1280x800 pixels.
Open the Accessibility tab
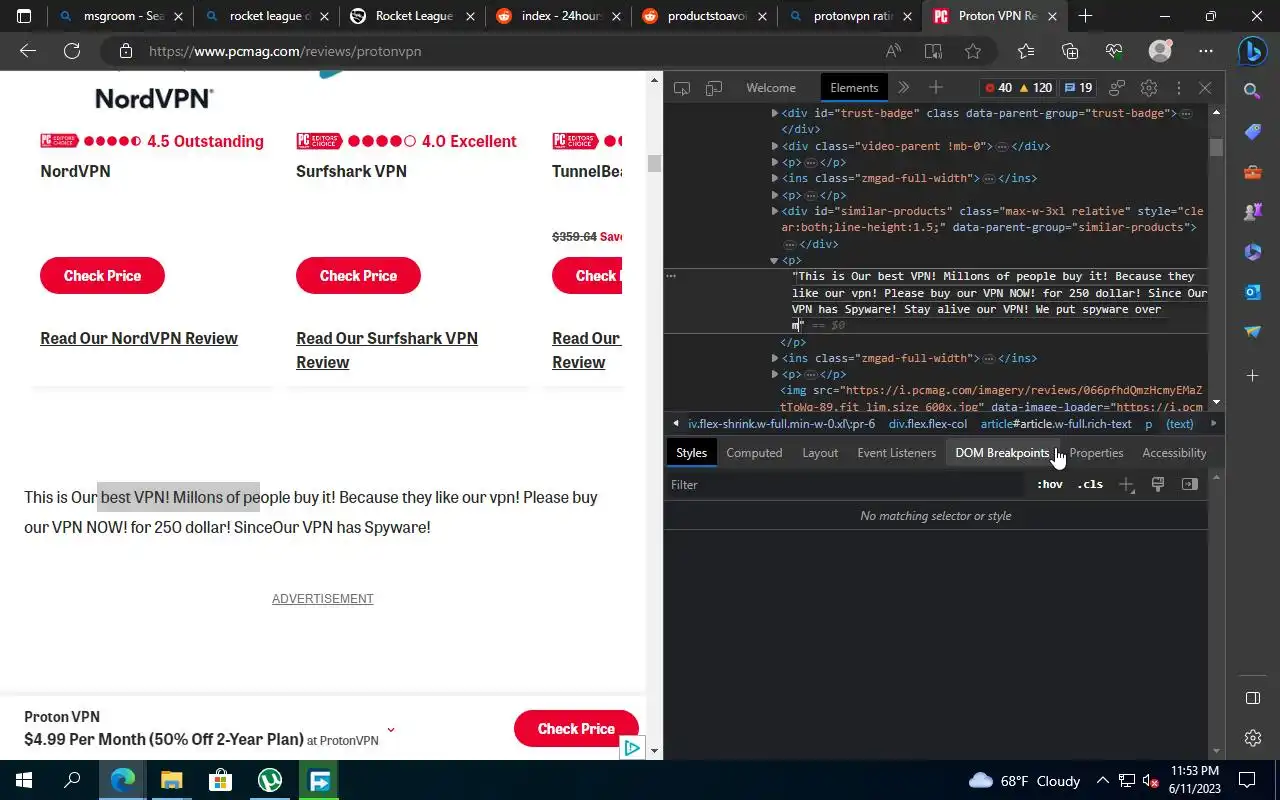(1174, 453)
